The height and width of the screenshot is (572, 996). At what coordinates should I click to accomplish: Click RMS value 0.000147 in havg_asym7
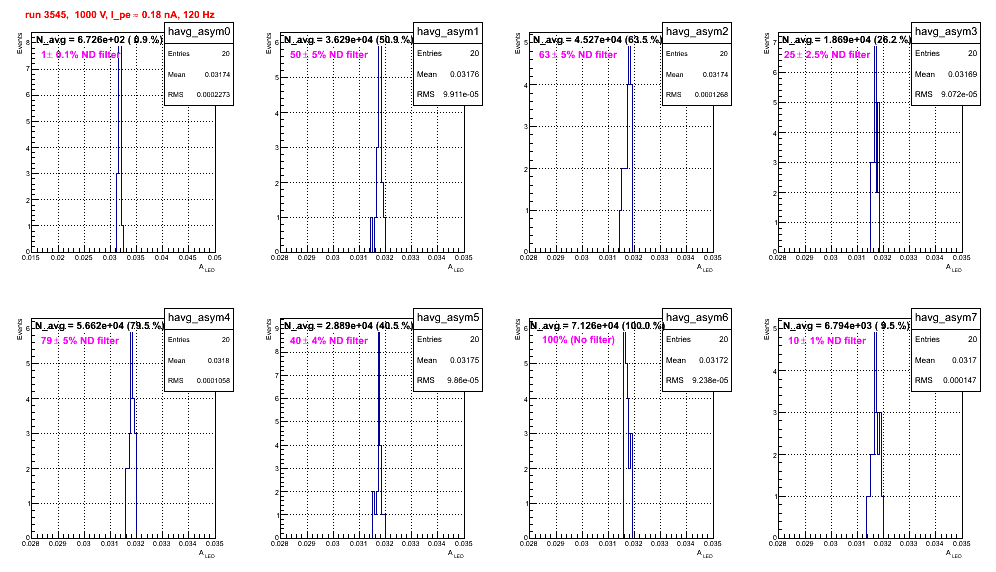962,381
